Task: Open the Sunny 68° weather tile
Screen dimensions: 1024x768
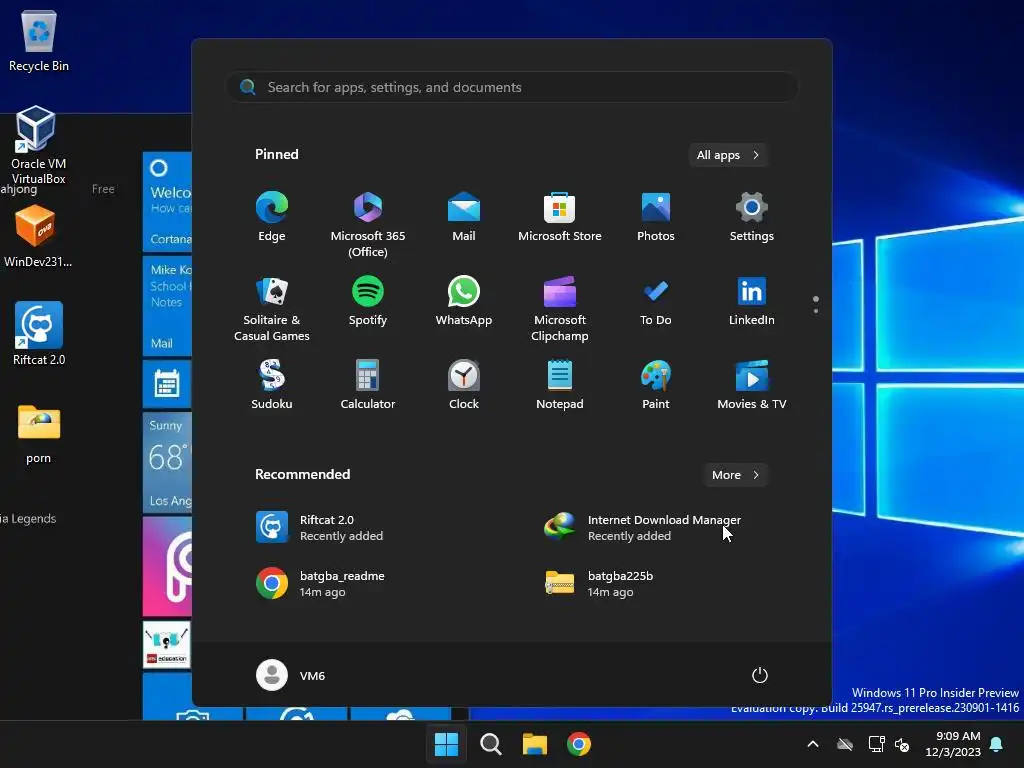Action: point(167,462)
